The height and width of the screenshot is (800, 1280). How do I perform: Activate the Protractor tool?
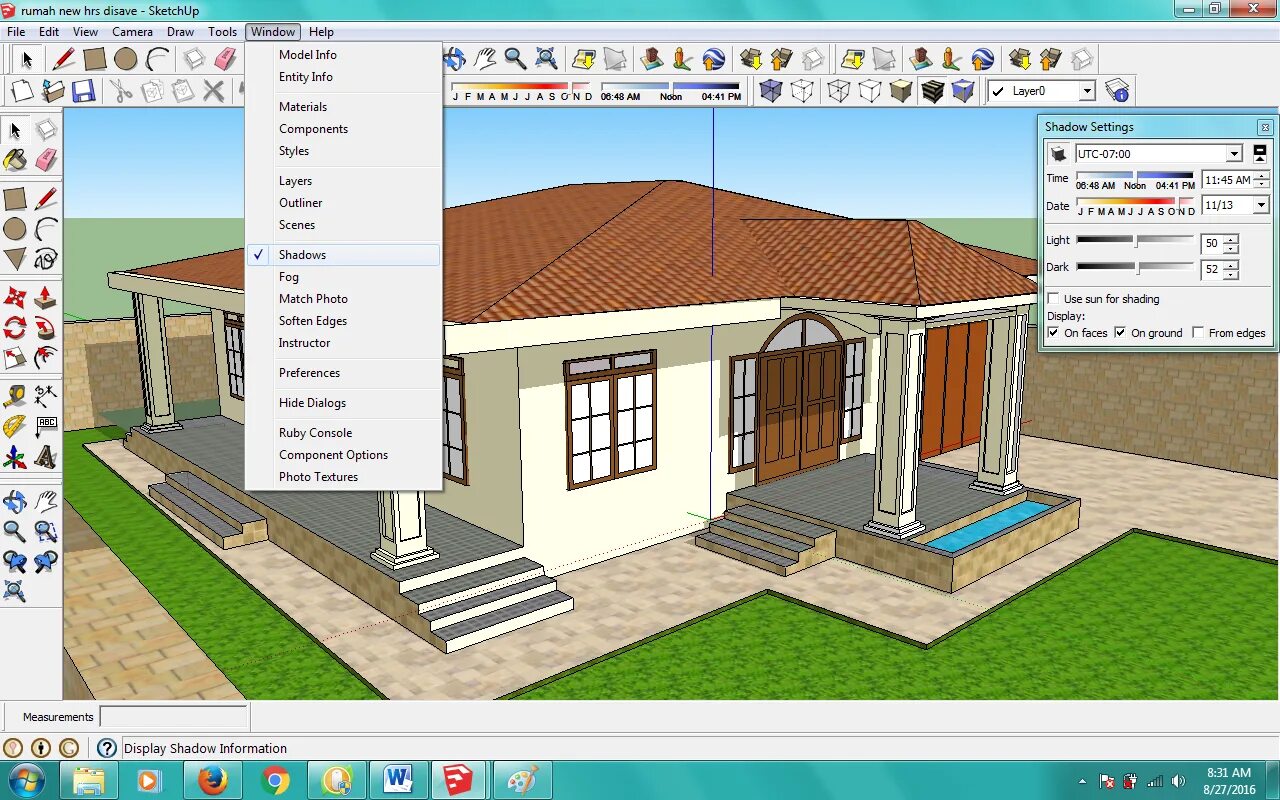[x=15, y=427]
